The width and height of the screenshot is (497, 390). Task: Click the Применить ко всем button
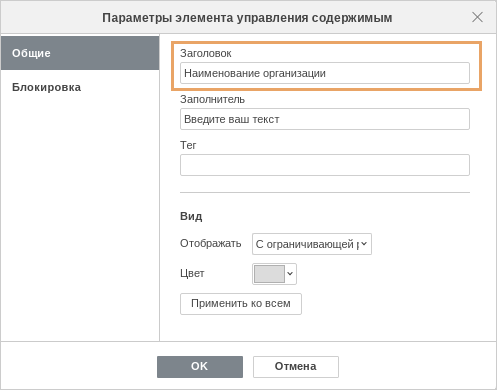click(241, 304)
